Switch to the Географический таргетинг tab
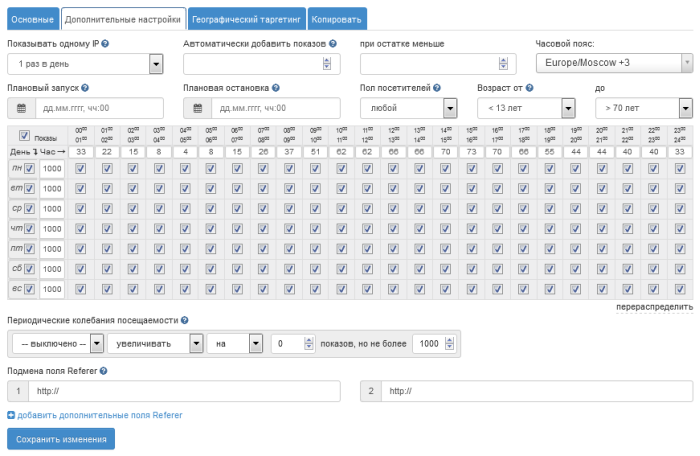 click(x=247, y=19)
